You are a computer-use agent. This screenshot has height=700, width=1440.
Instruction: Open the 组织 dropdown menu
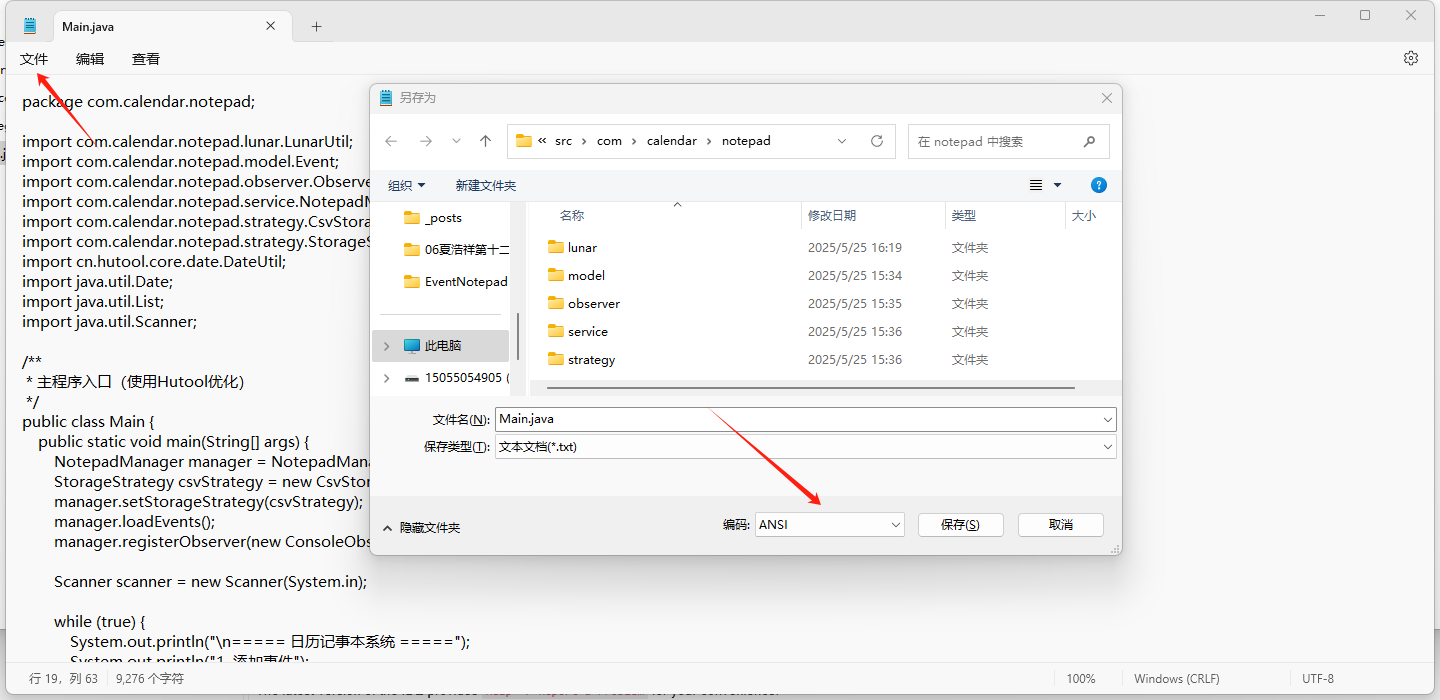(x=406, y=185)
